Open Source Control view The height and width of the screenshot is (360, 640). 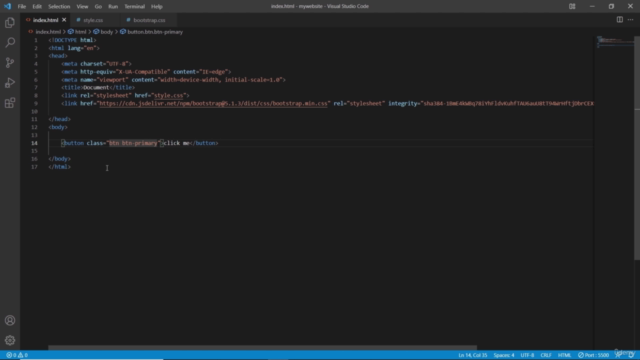[x=10, y=62]
